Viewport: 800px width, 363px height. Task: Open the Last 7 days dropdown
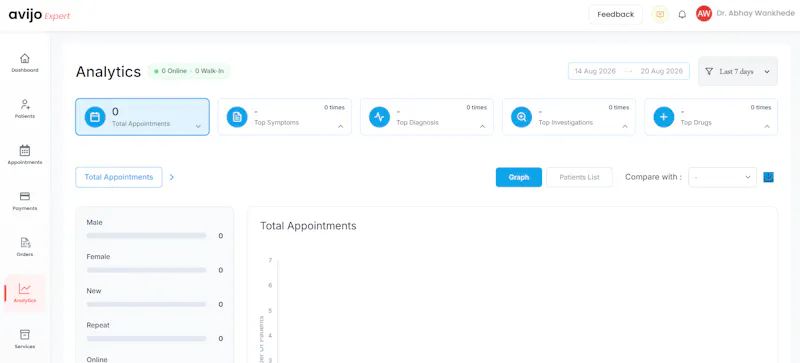[x=738, y=71]
